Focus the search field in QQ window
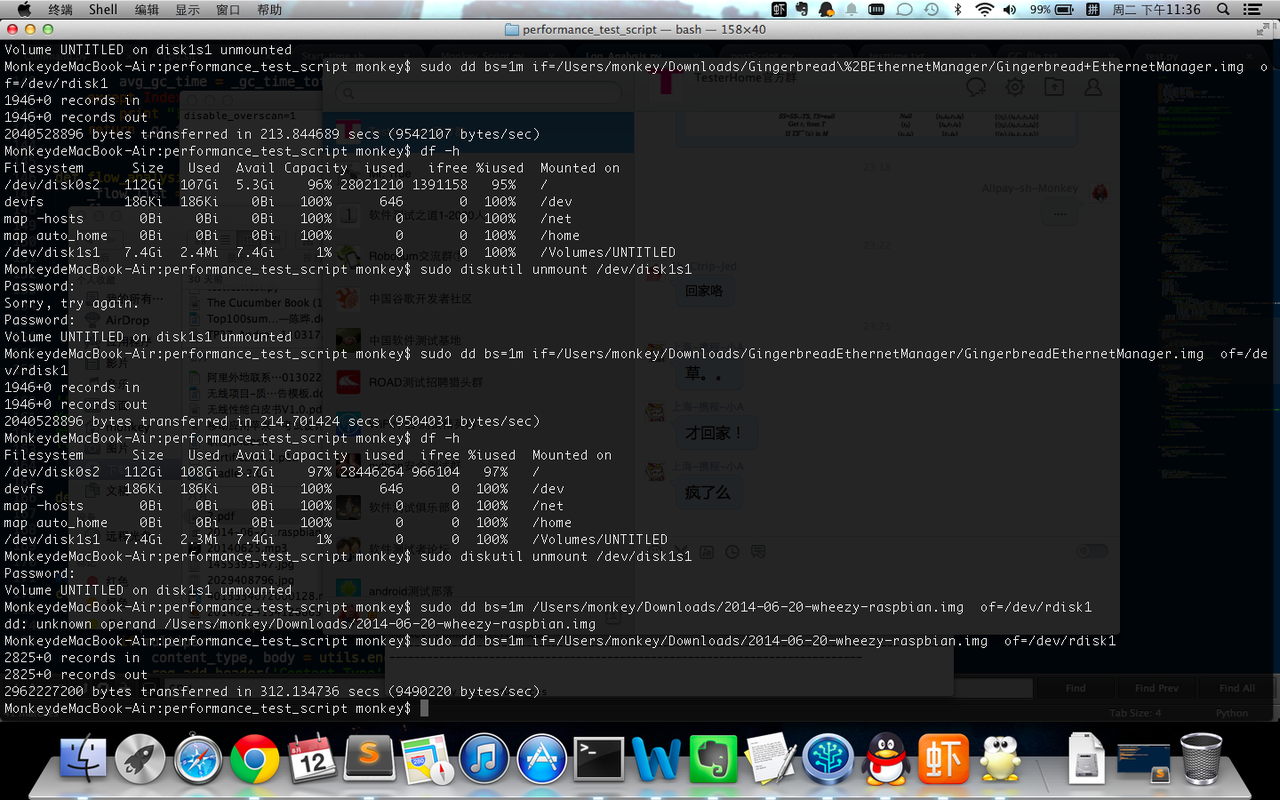 [x=478, y=93]
